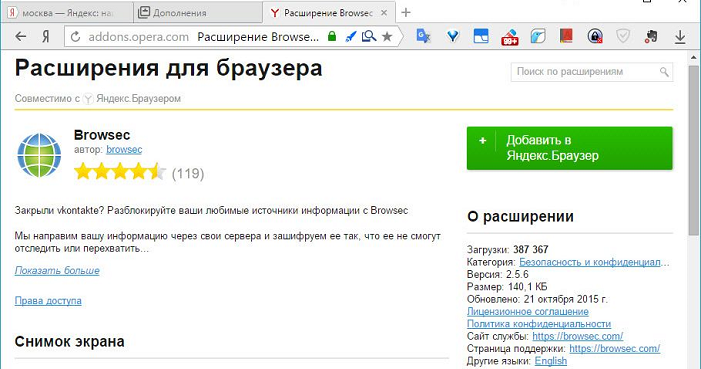The image size is (701, 369).
Task: Open Yandex home via the Я icon
Action: coord(46,36)
